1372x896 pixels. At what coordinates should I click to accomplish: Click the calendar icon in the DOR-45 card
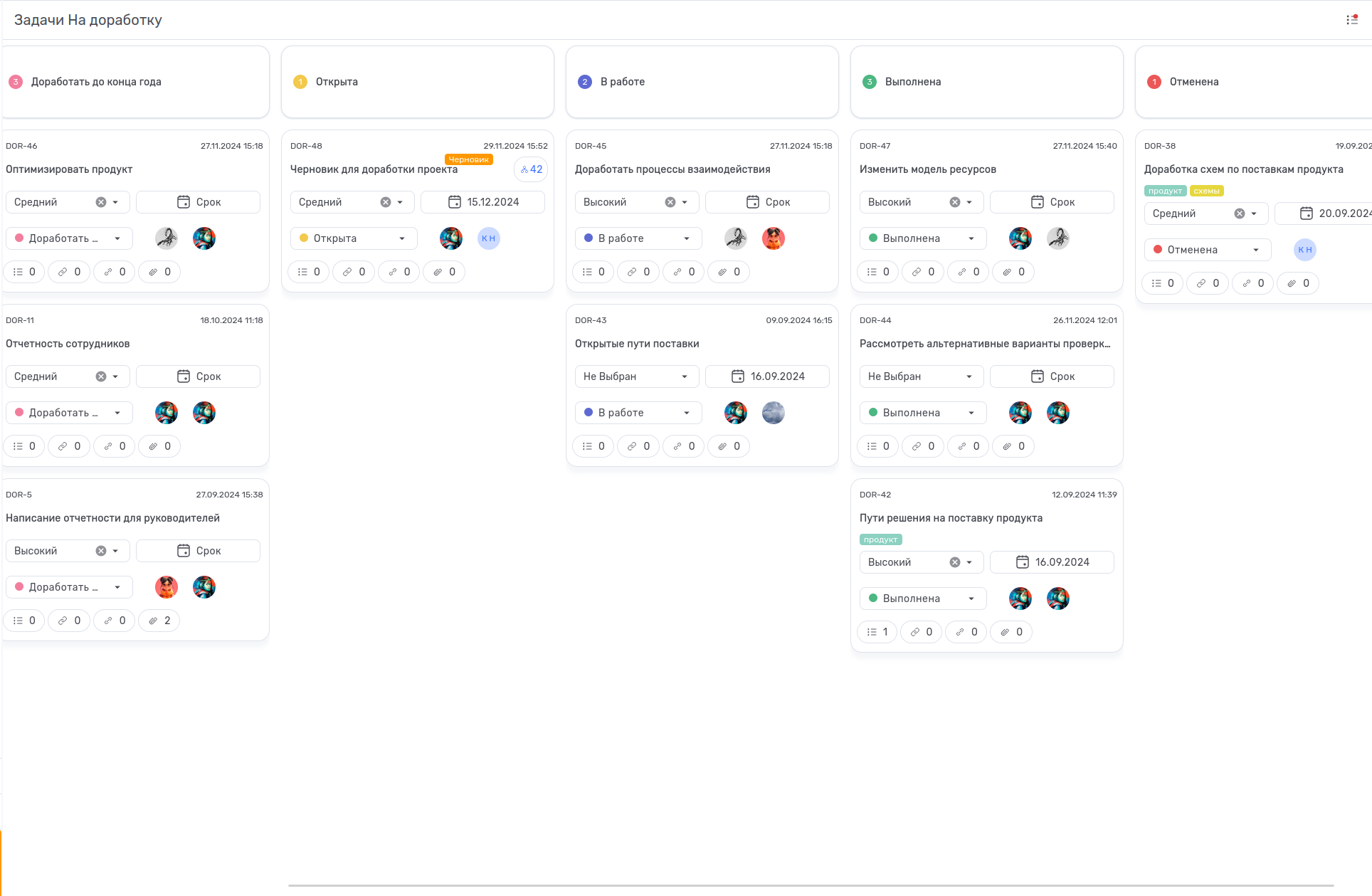(x=752, y=202)
